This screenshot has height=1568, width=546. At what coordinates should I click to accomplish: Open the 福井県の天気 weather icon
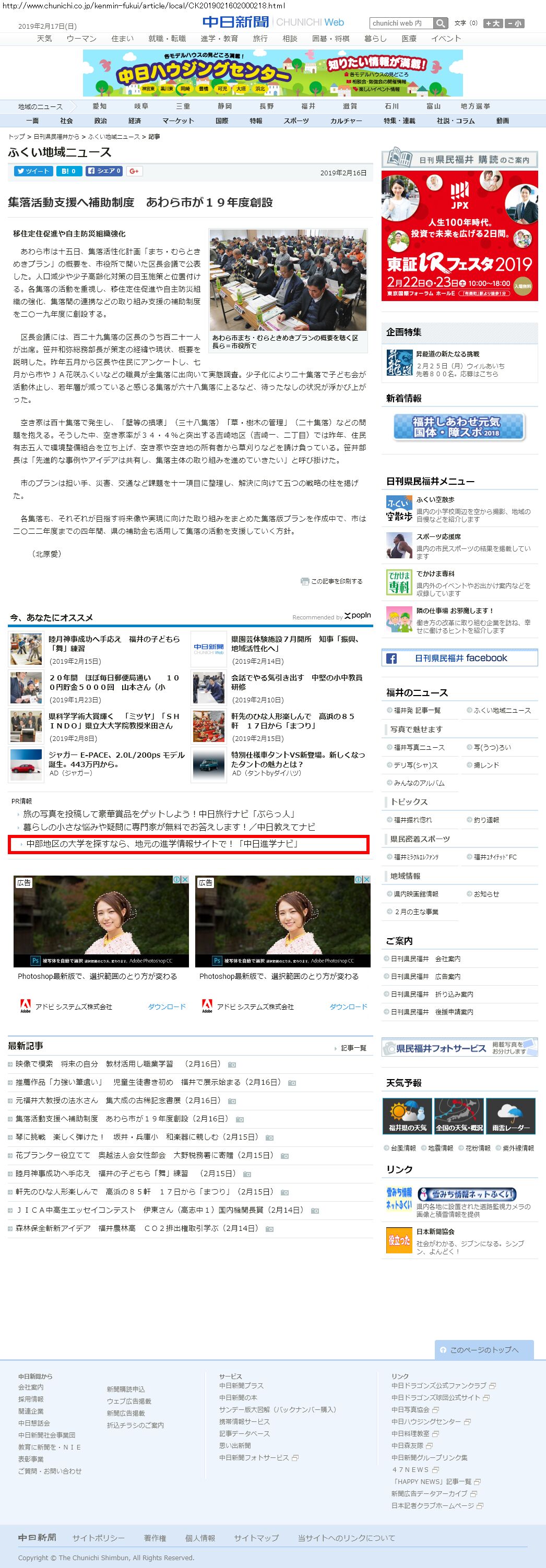click(x=407, y=1116)
